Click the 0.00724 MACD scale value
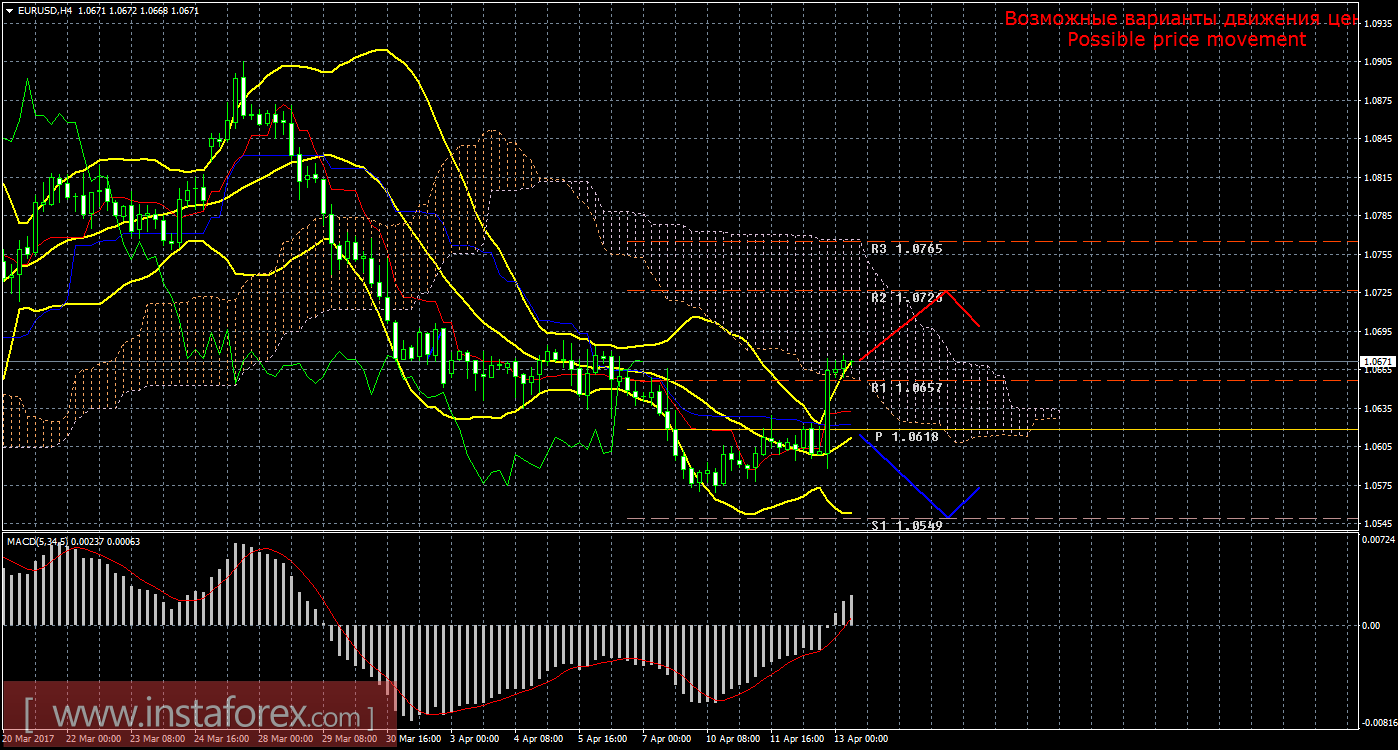Screen dimensions: 1398x750 (x=1377, y=540)
